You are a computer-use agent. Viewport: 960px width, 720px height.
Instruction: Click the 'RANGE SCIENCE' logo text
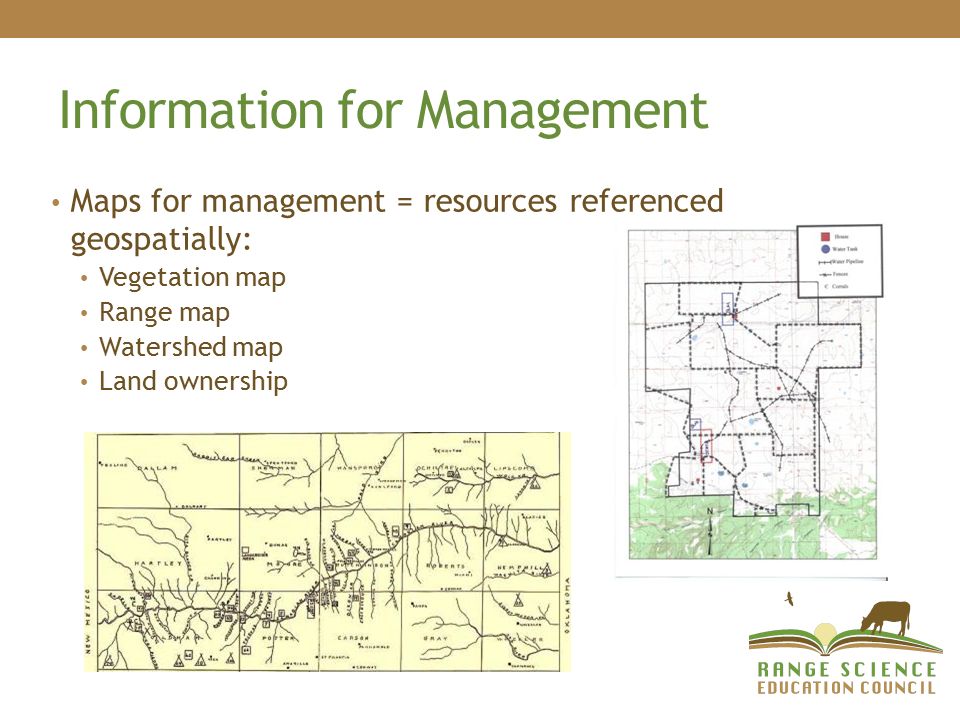pos(847,669)
